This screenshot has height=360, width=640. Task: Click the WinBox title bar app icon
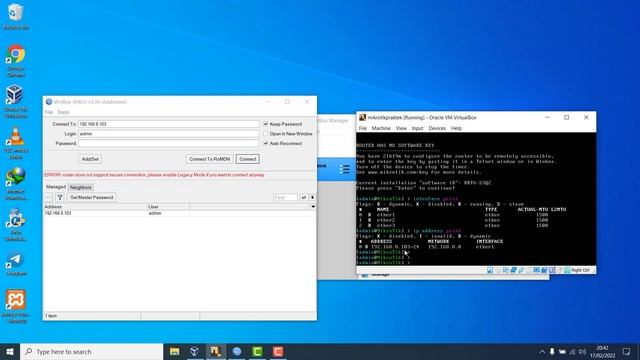coord(49,102)
